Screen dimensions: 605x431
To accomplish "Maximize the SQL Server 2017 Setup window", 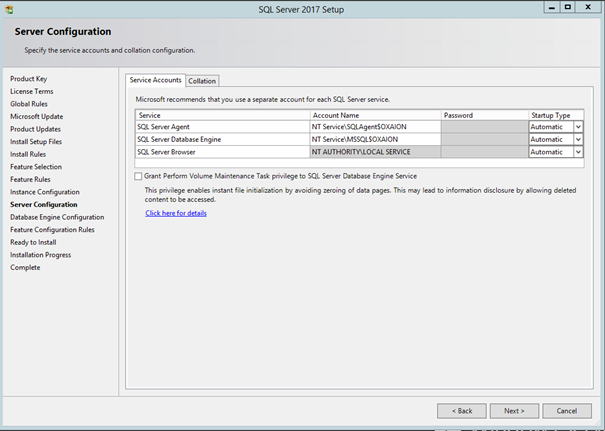I will coord(568,7).
